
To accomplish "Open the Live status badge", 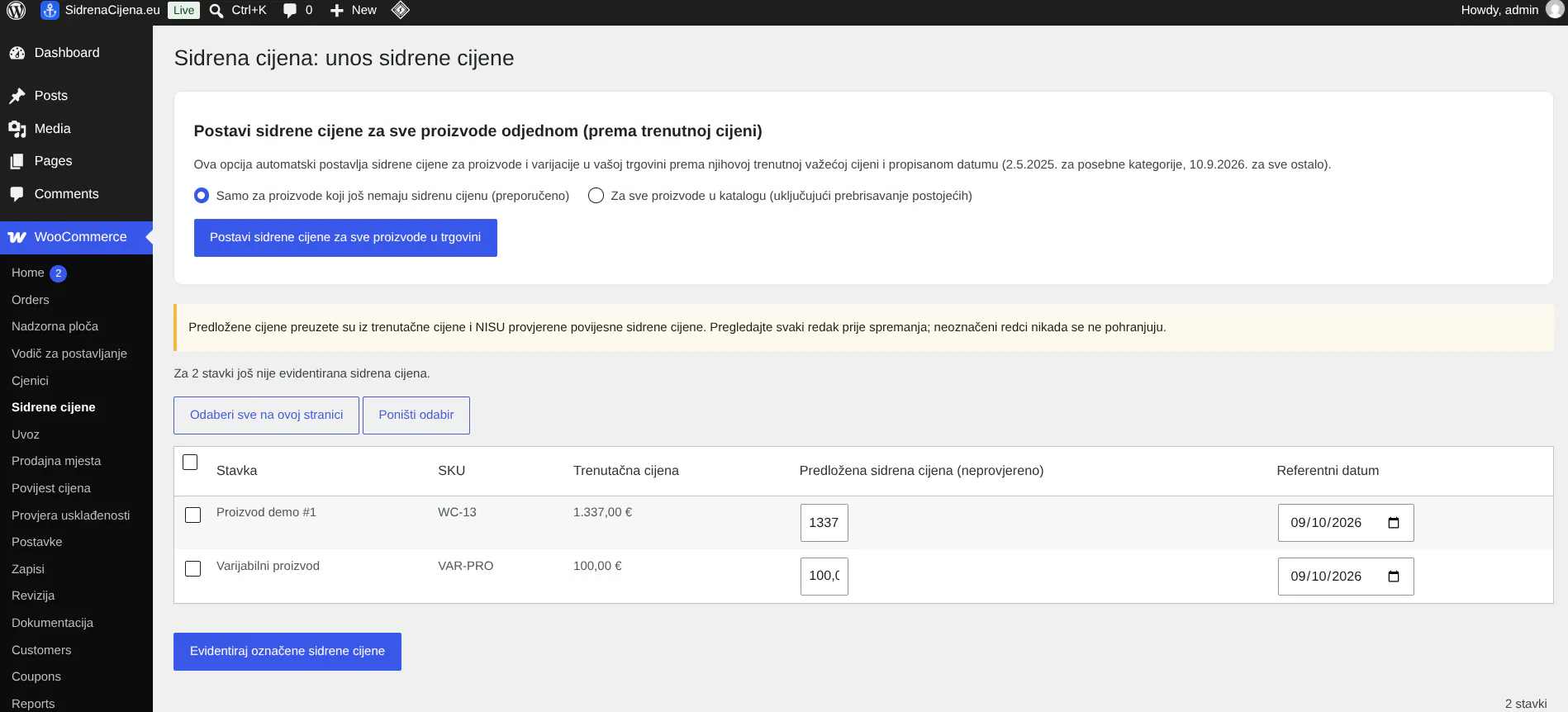I will click(184, 11).
